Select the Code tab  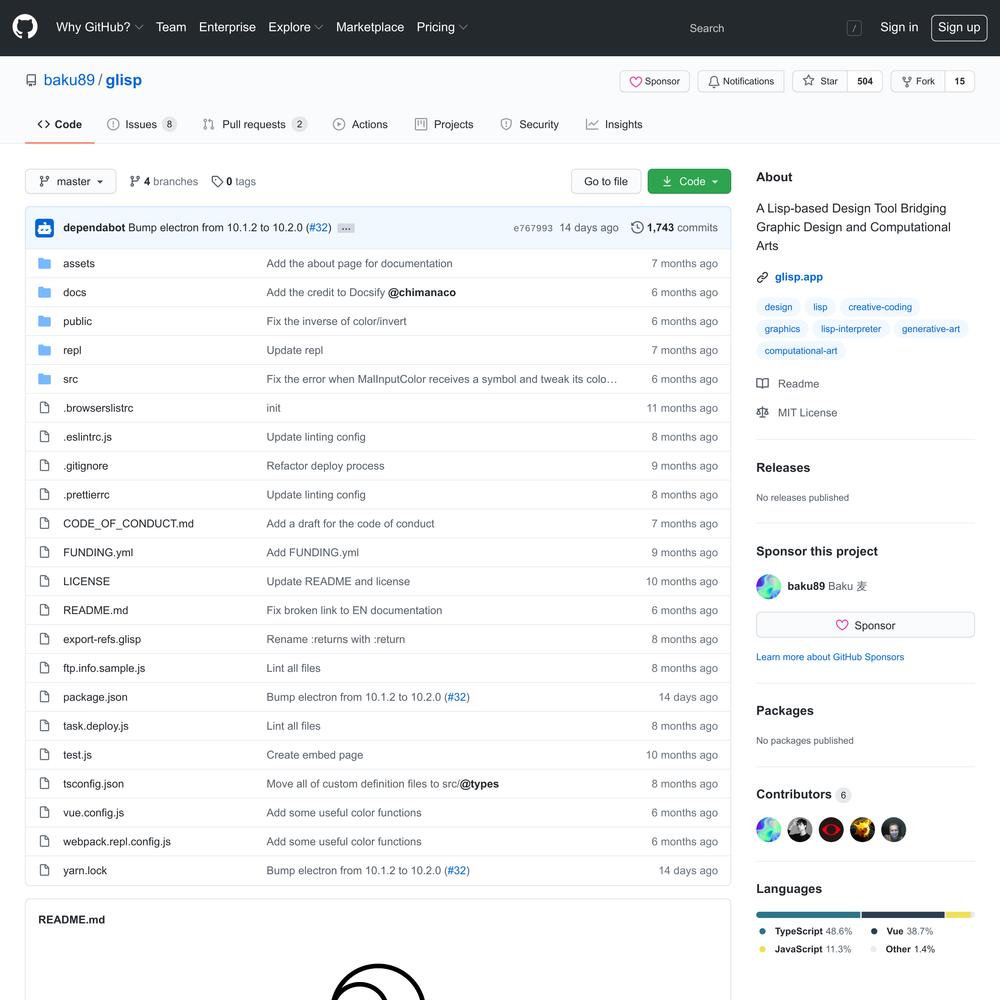coord(60,124)
